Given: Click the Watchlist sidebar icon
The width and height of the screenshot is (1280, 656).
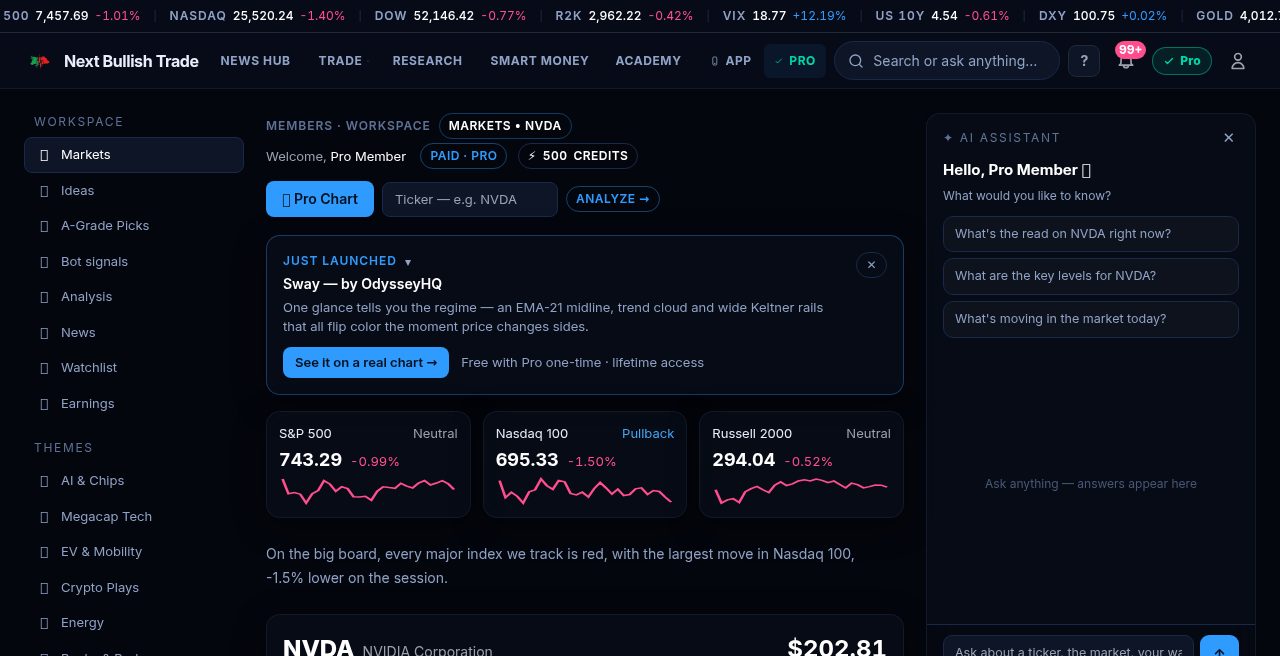Looking at the screenshot, I should pyautogui.click(x=44, y=368).
